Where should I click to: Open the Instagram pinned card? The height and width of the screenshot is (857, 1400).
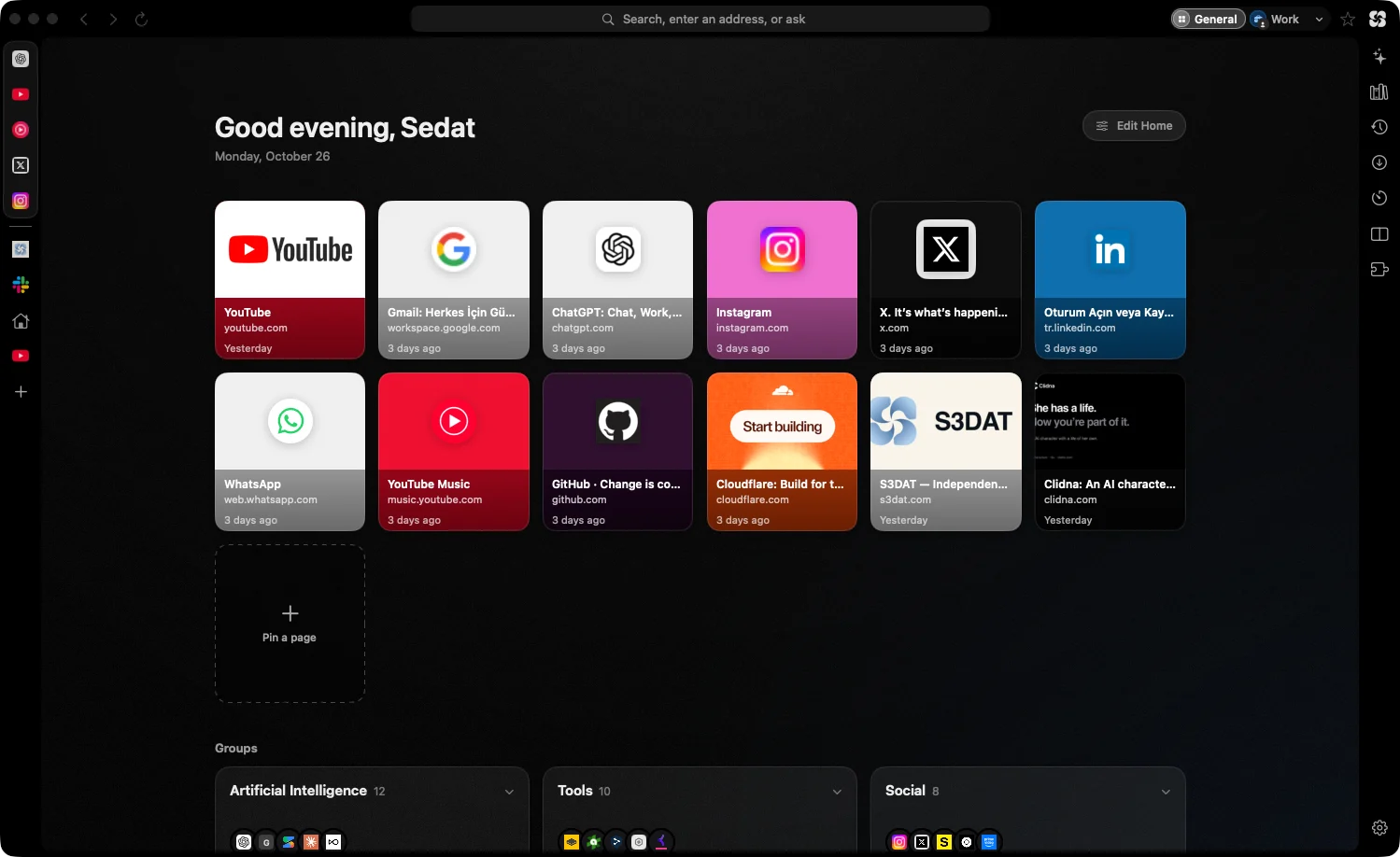782,280
